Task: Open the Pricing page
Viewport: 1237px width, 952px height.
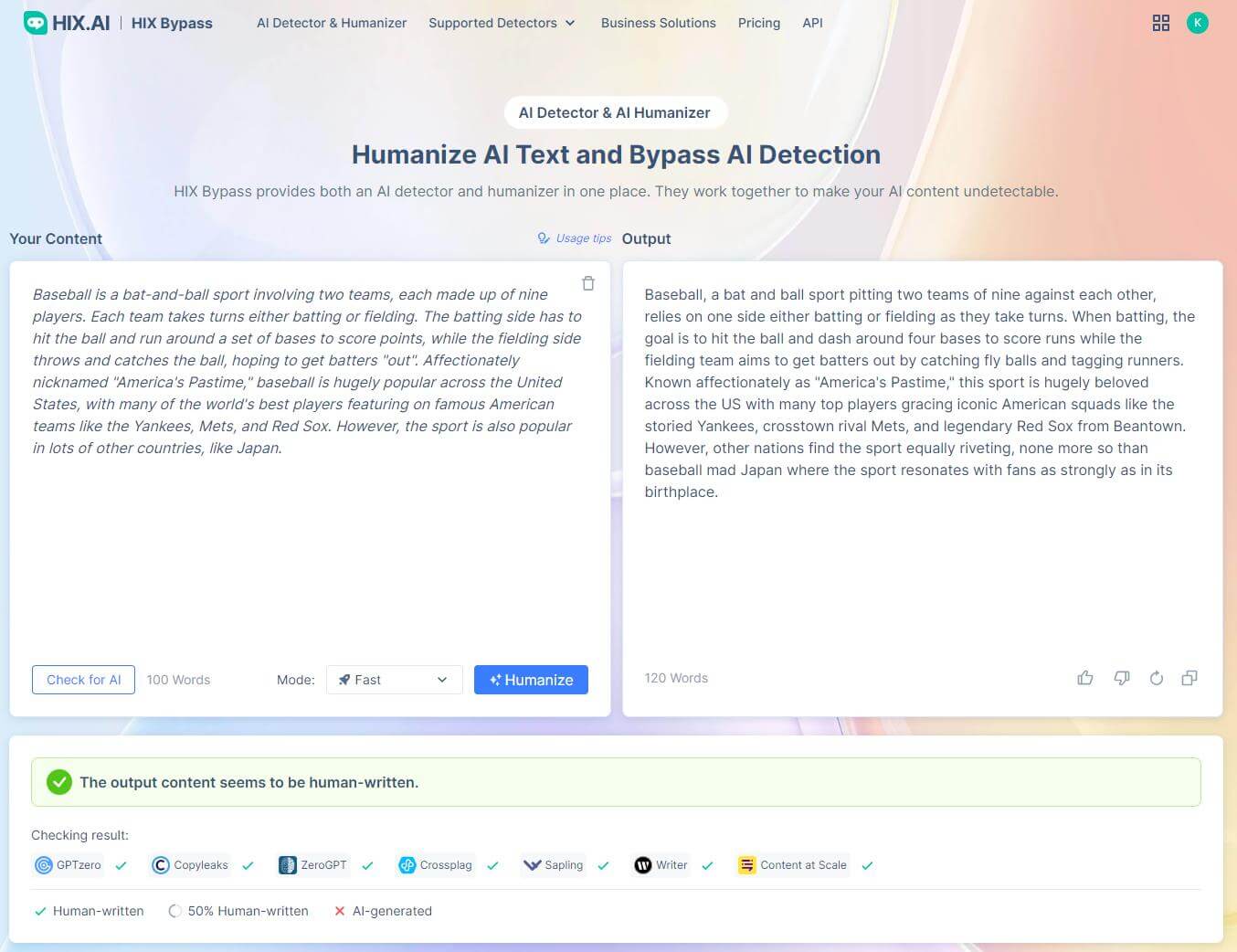Action: tap(758, 23)
